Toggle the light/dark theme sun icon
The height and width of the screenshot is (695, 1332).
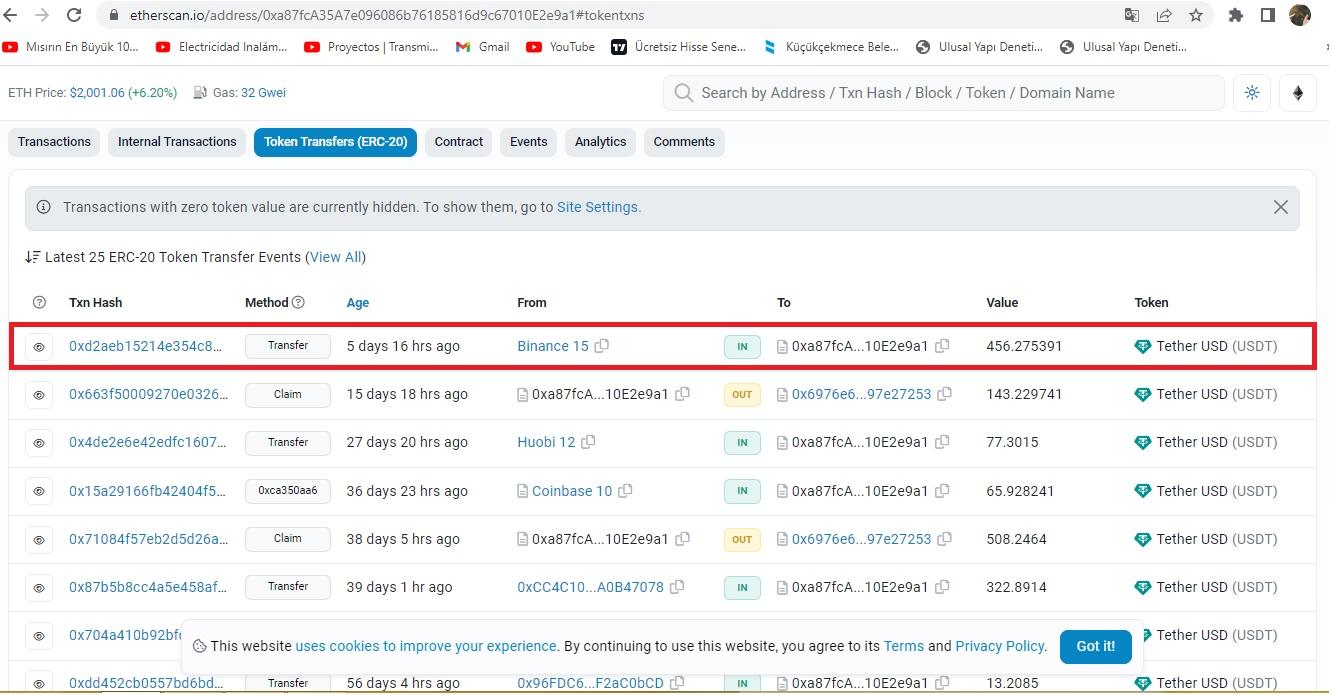point(1252,93)
